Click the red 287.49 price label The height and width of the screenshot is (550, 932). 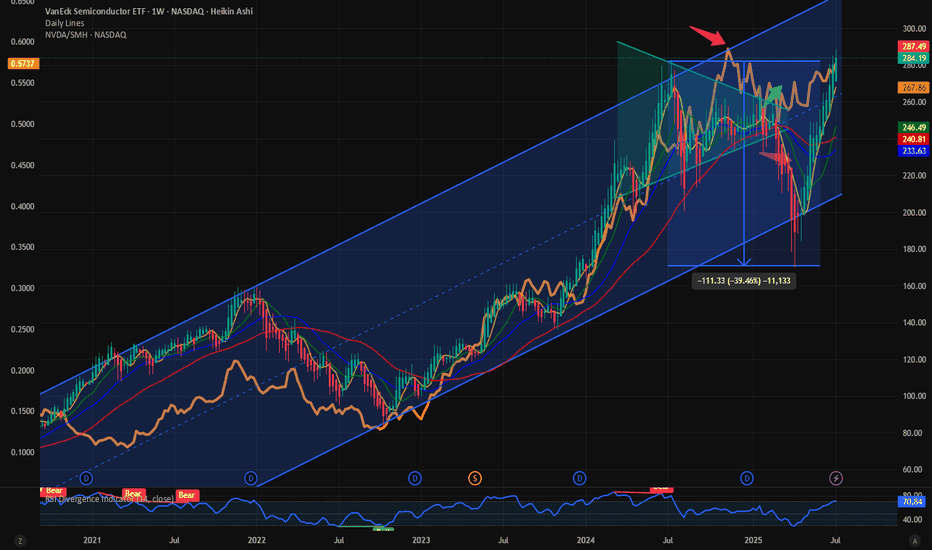914,46
